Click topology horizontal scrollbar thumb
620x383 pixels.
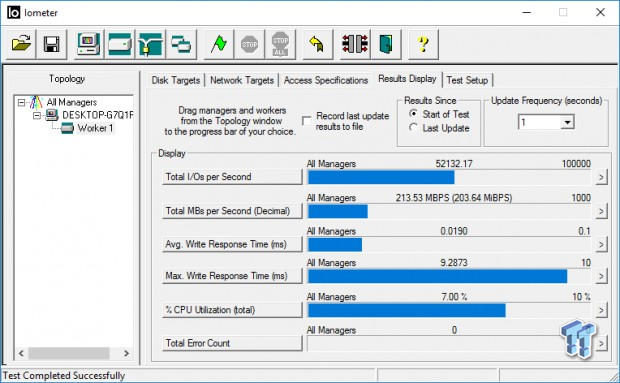pyautogui.click(x=69, y=353)
